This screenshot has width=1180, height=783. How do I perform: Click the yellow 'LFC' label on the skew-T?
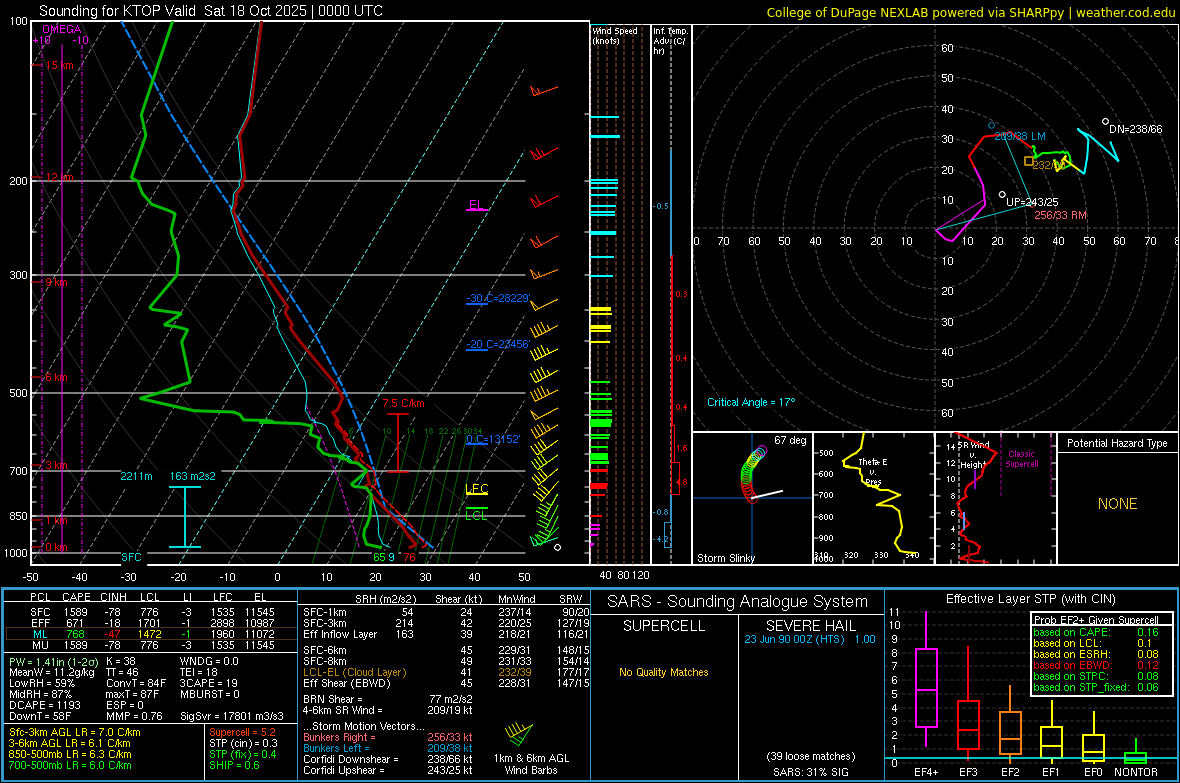point(477,489)
